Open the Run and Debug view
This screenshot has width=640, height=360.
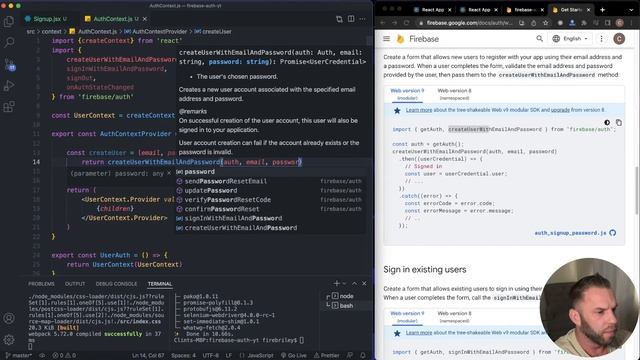[x=9, y=86]
